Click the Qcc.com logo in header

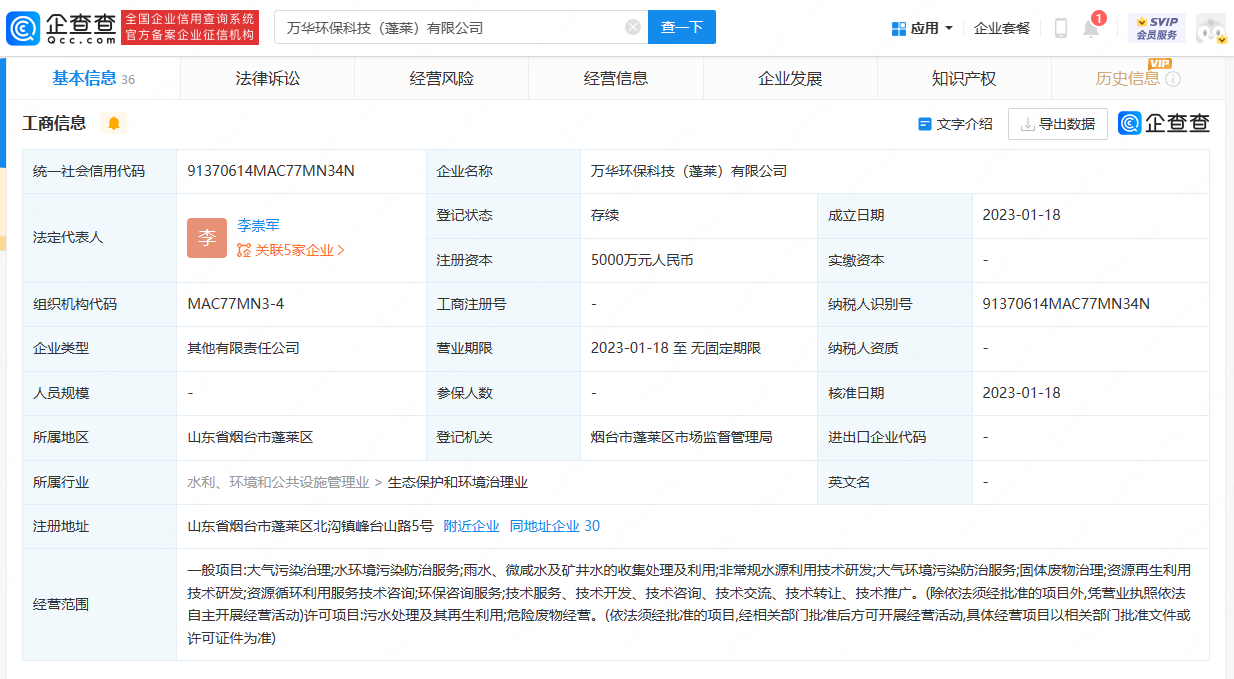61,28
